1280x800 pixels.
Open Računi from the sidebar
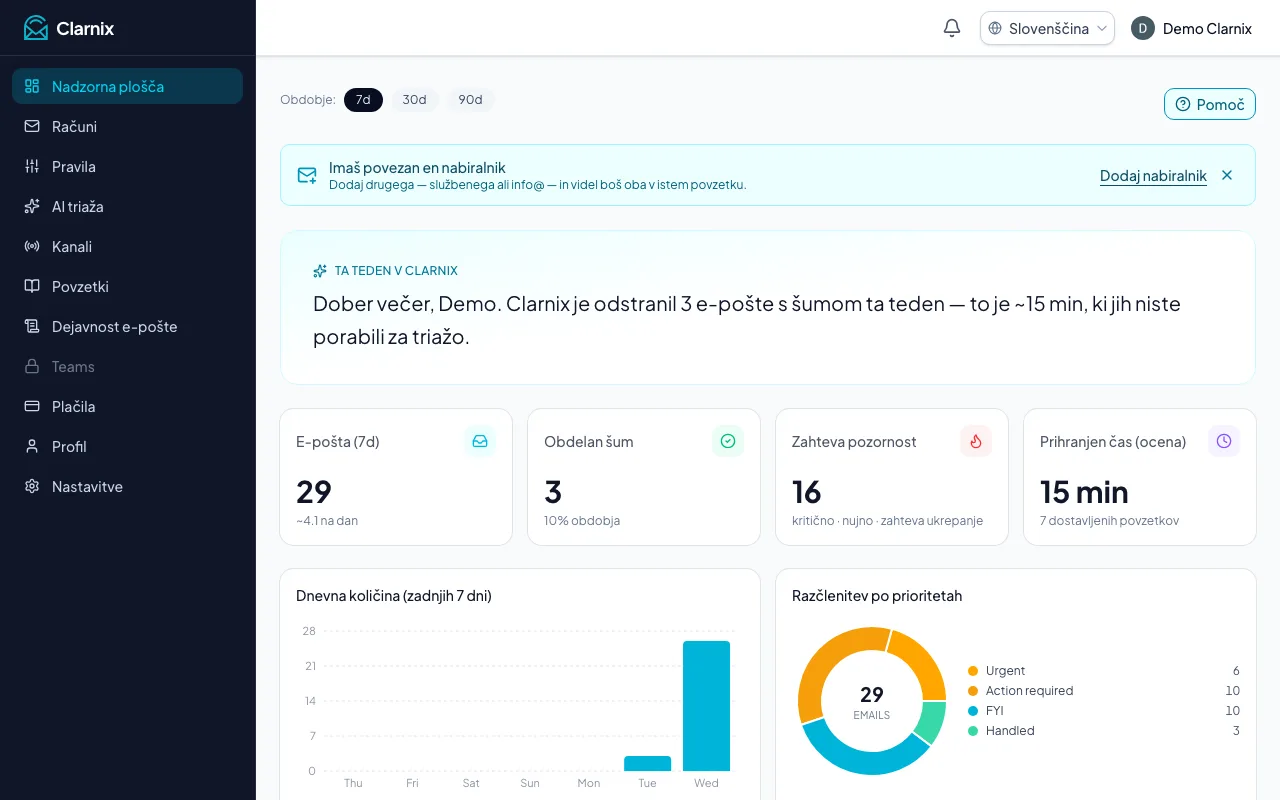(x=127, y=126)
